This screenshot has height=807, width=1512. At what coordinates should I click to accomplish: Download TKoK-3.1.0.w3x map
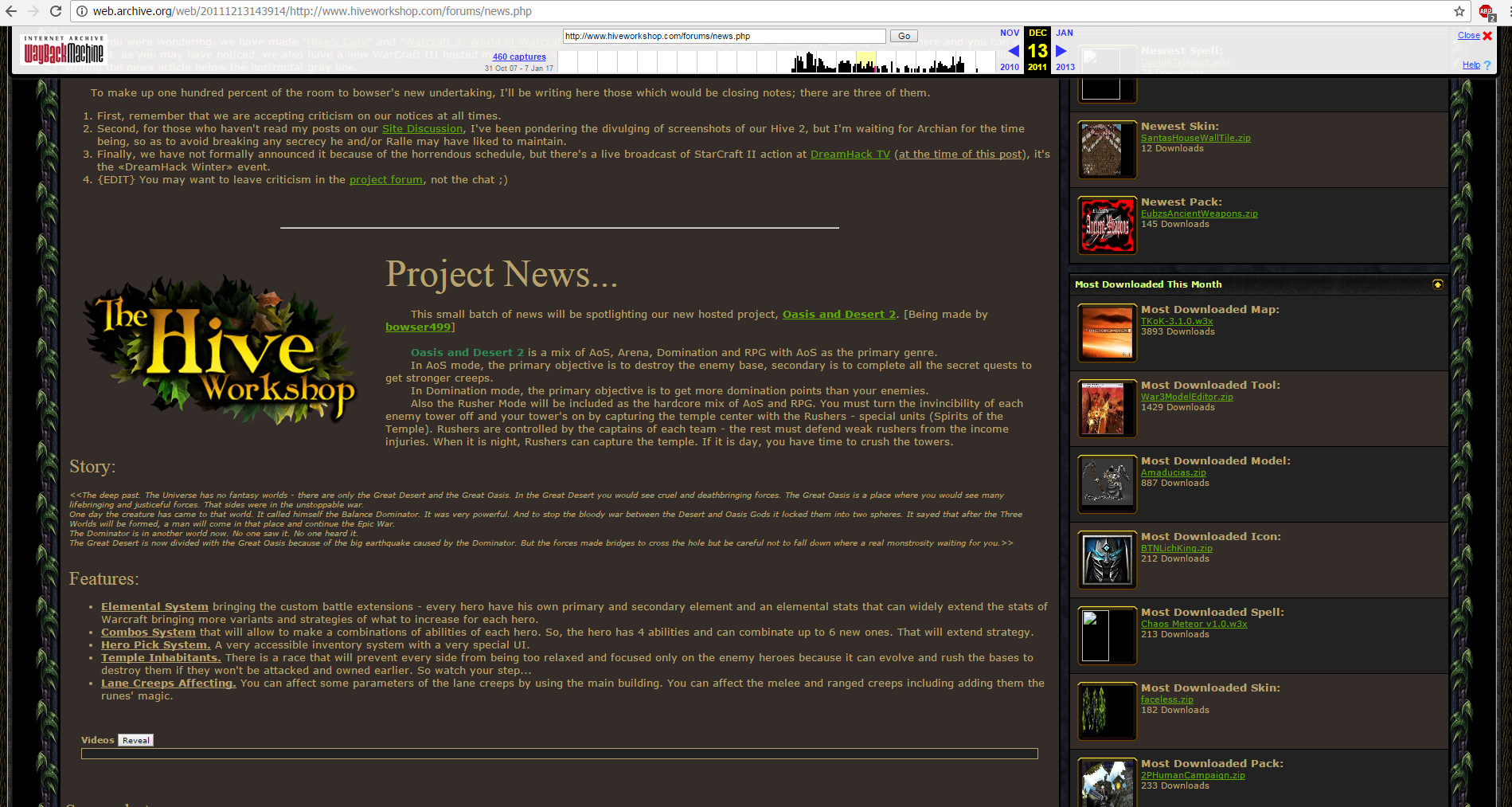click(x=1177, y=321)
